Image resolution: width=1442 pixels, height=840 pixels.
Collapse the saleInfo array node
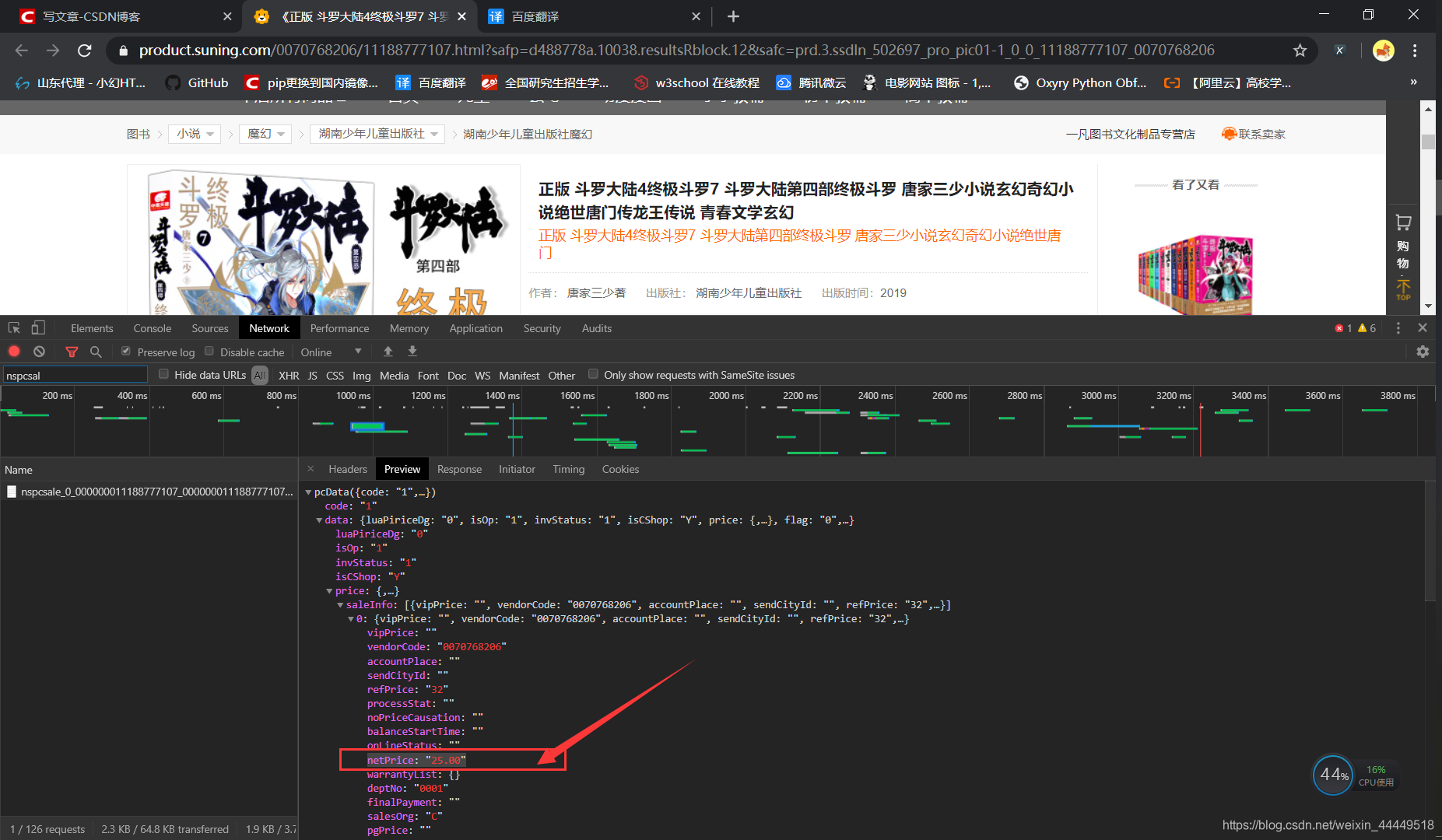pos(340,604)
